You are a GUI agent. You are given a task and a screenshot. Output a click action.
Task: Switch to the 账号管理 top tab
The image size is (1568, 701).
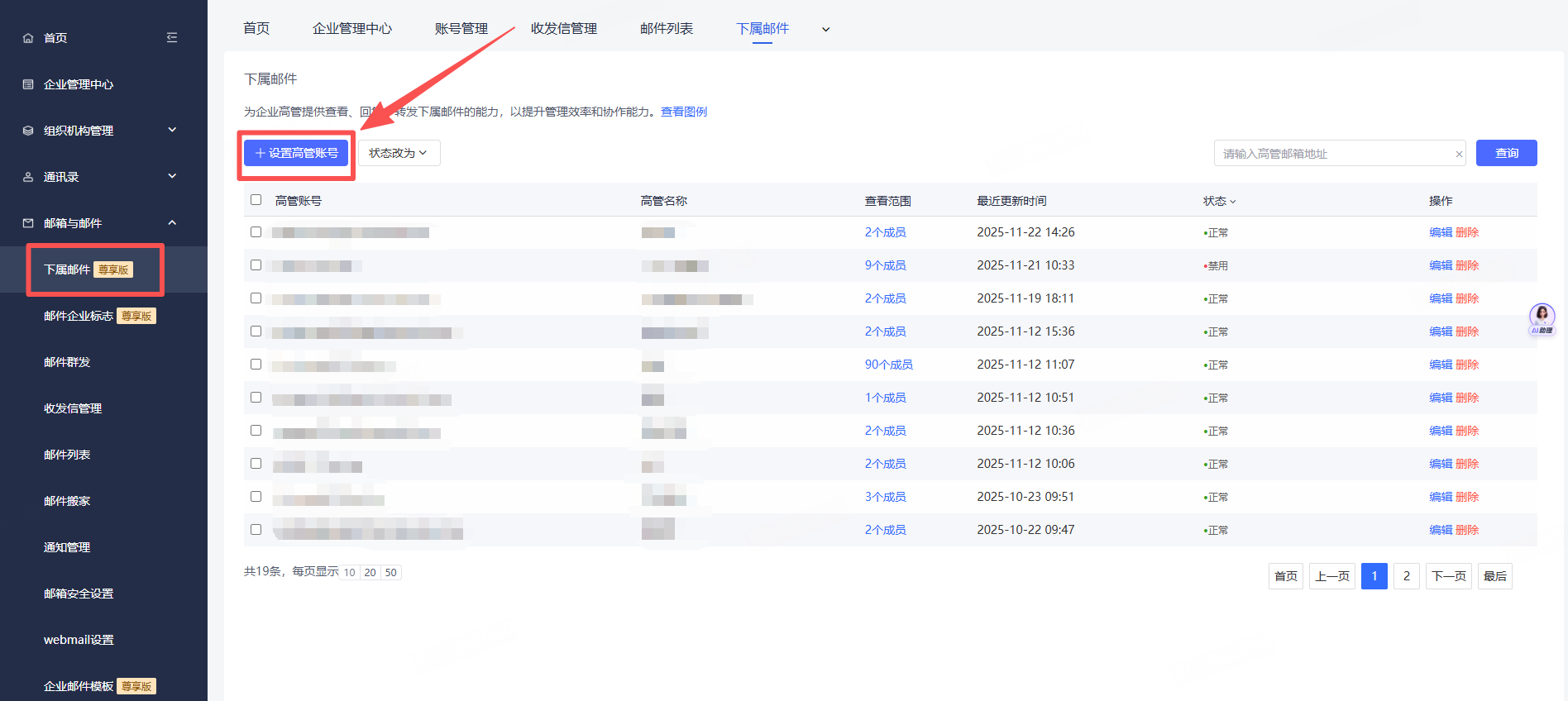[x=461, y=29]
